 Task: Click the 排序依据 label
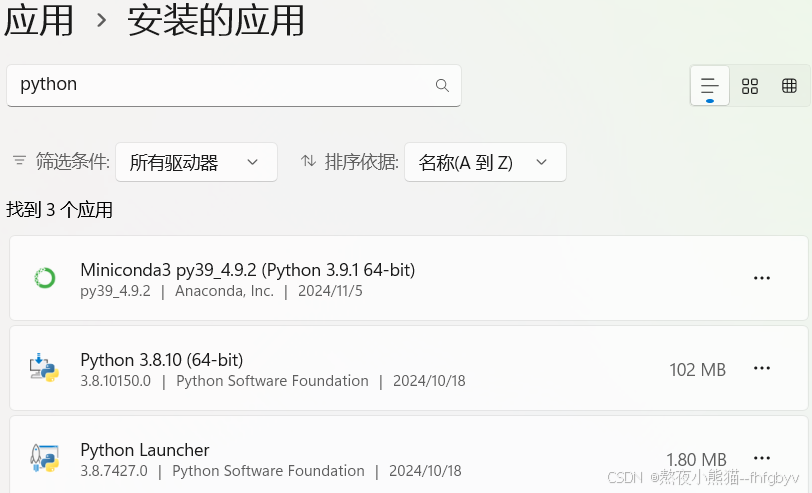(x=361, y=162)
